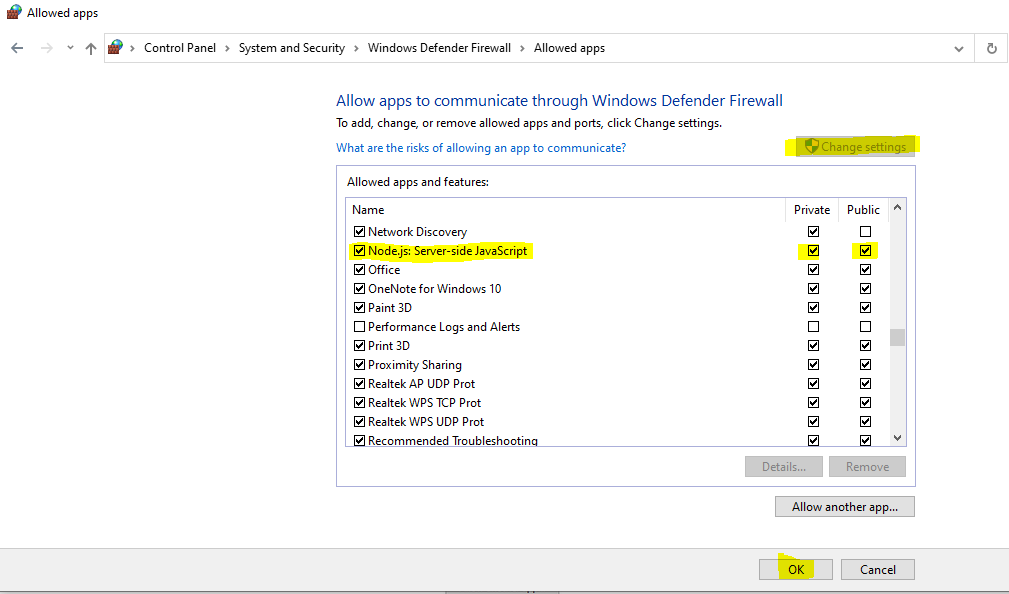Go back with the navigation arrow

tap(17, 48)
